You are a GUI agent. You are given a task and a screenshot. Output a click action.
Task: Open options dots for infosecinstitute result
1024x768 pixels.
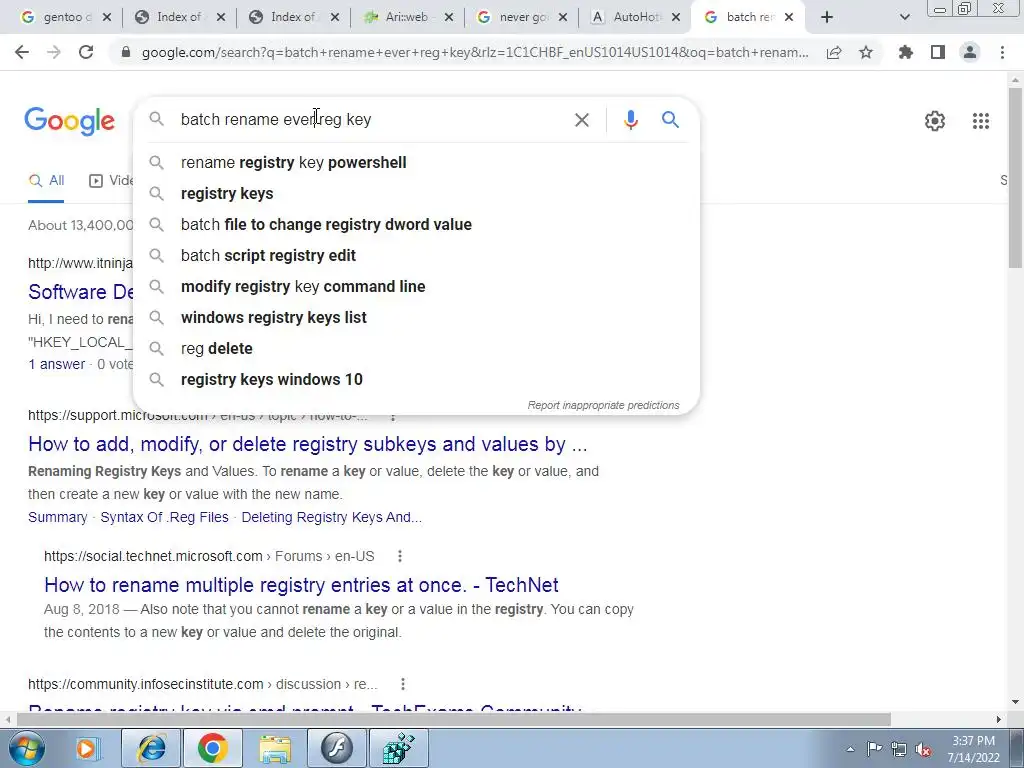click(x=403, y=684)
